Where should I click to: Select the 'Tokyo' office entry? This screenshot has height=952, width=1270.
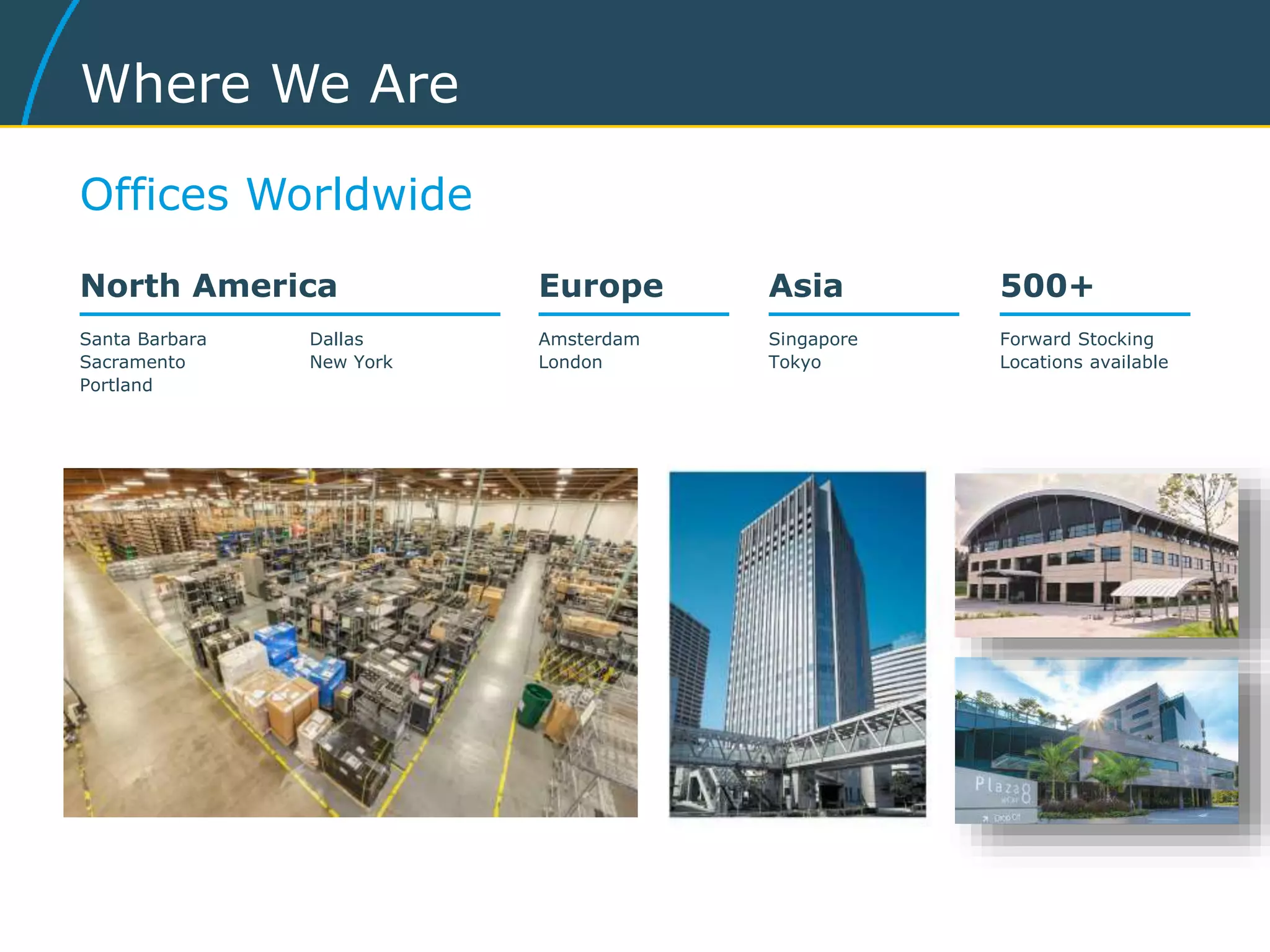point(795,363)
